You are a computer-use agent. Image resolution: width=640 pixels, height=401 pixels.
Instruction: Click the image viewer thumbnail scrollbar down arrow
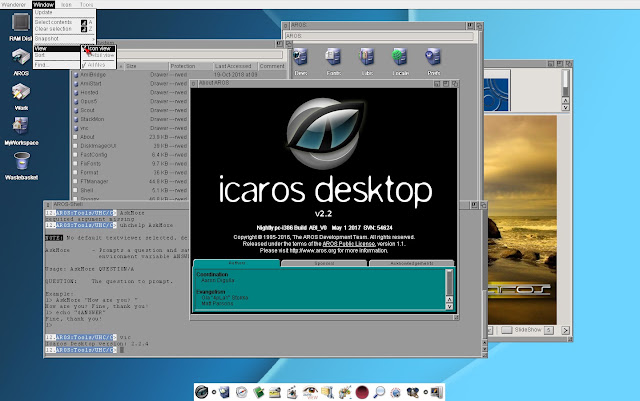(x=565, y=107)
